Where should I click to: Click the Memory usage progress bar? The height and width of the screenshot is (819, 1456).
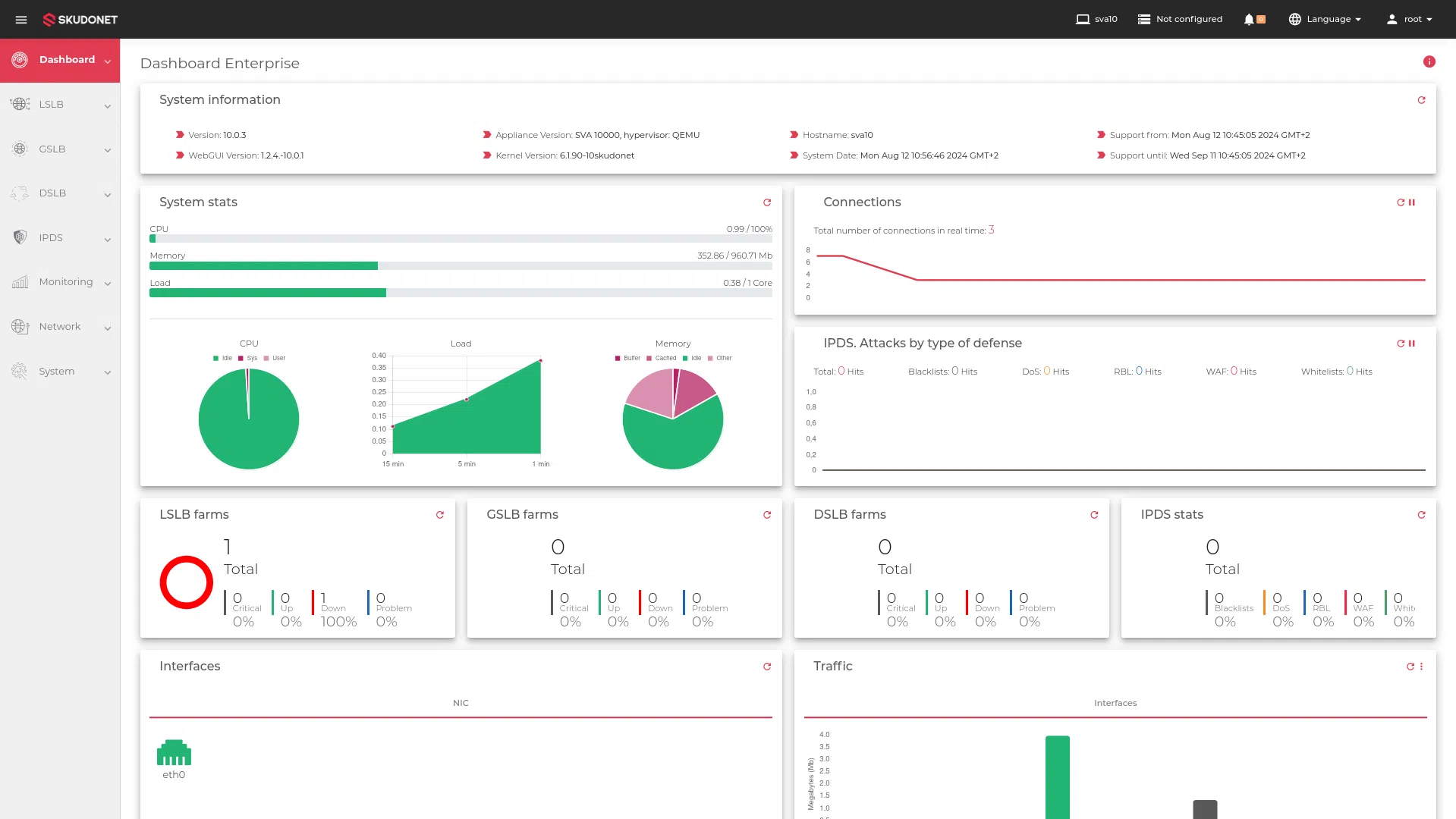pos(461,266)
